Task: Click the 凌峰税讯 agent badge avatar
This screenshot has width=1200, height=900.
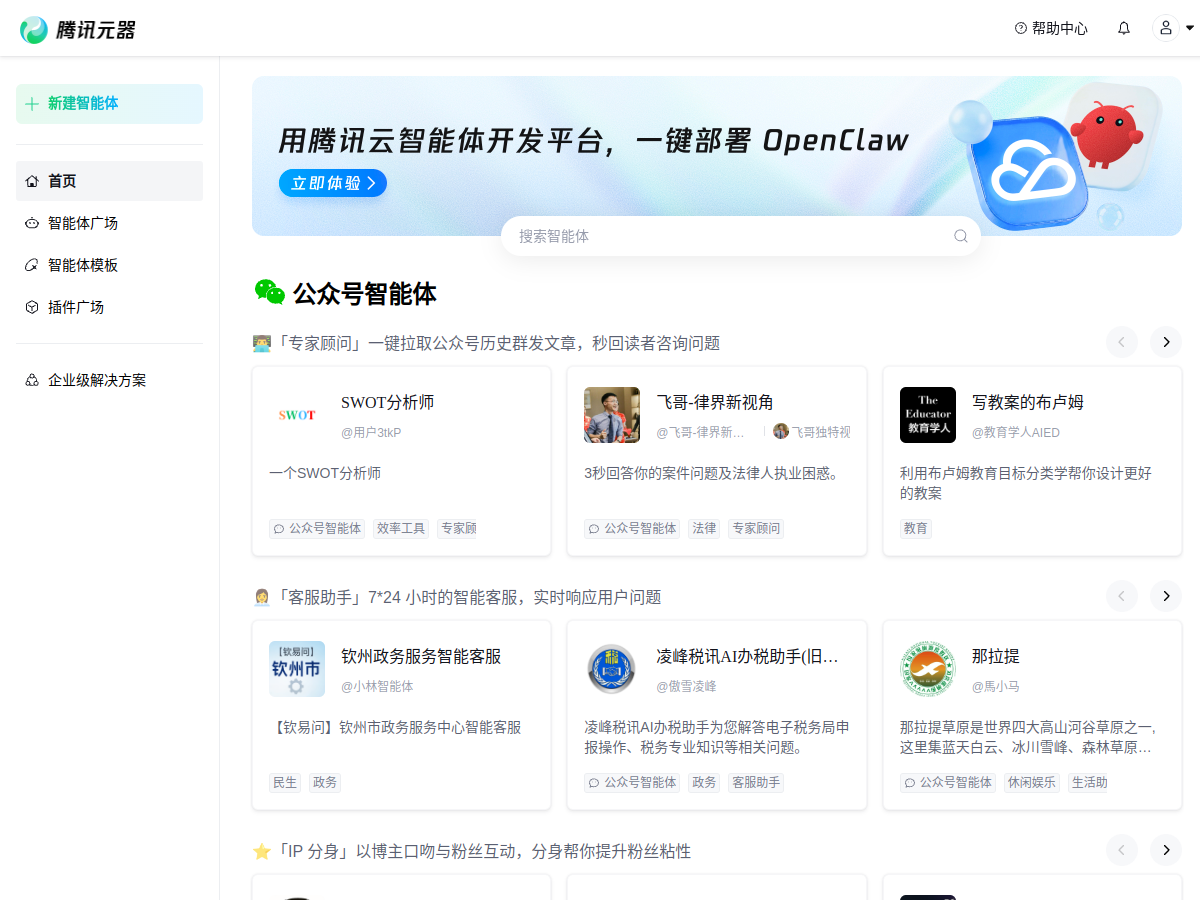Action: (x=612, y=669)
